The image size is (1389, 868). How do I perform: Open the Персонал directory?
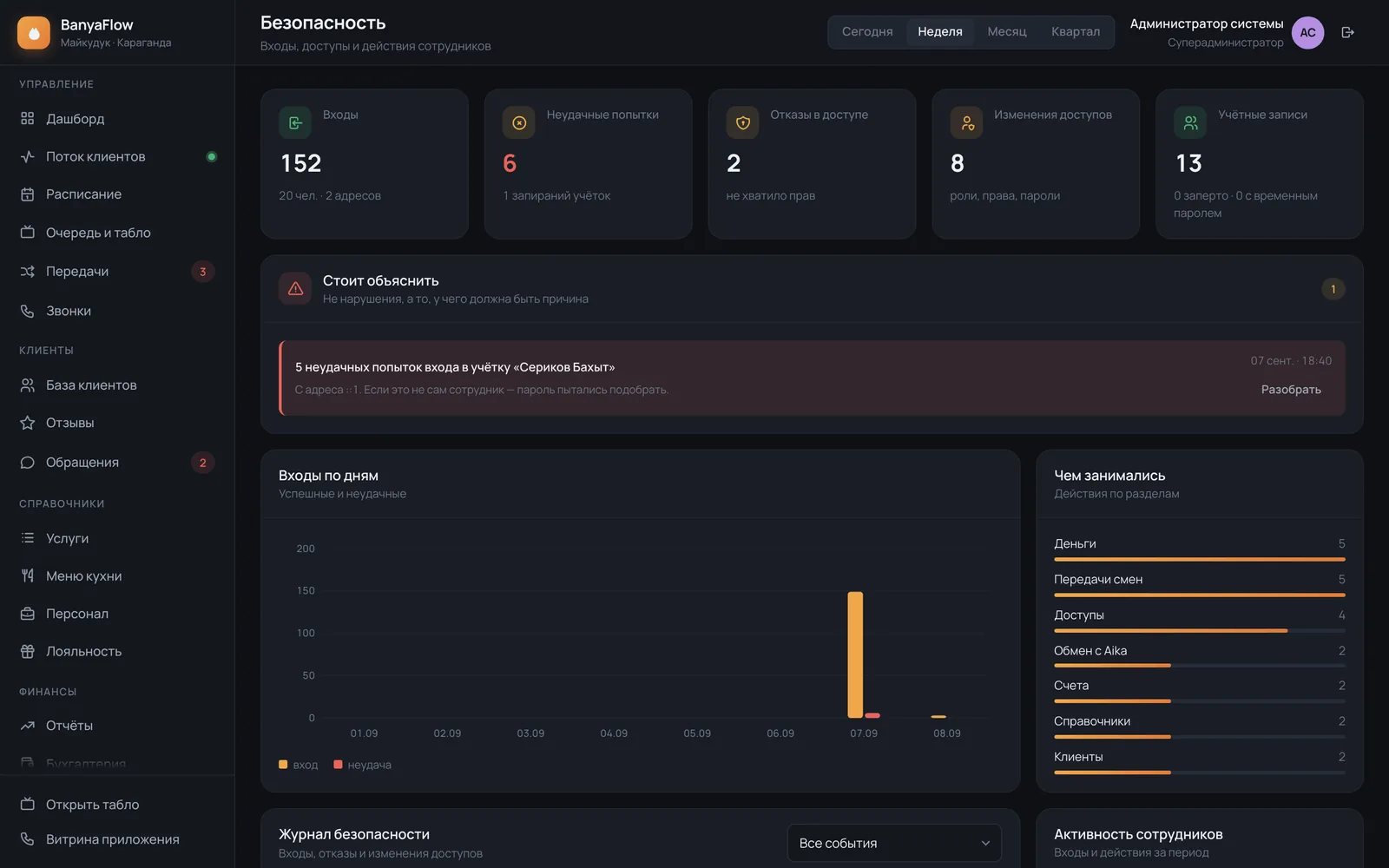pyautogui.click(x=117, y=614)
